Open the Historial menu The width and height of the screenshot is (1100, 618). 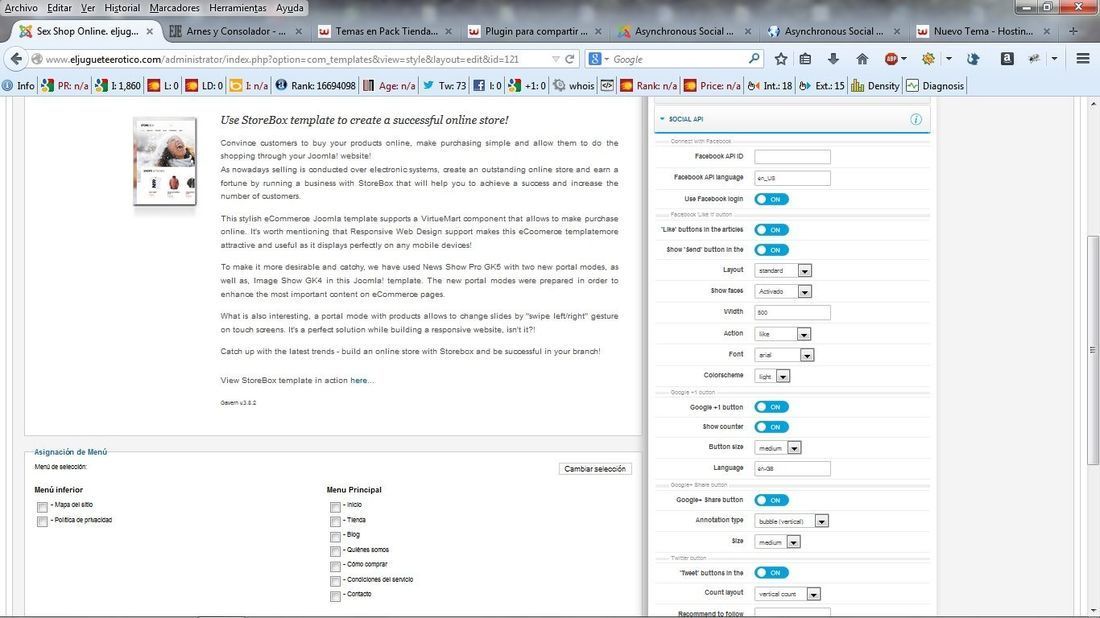[122, 8]
